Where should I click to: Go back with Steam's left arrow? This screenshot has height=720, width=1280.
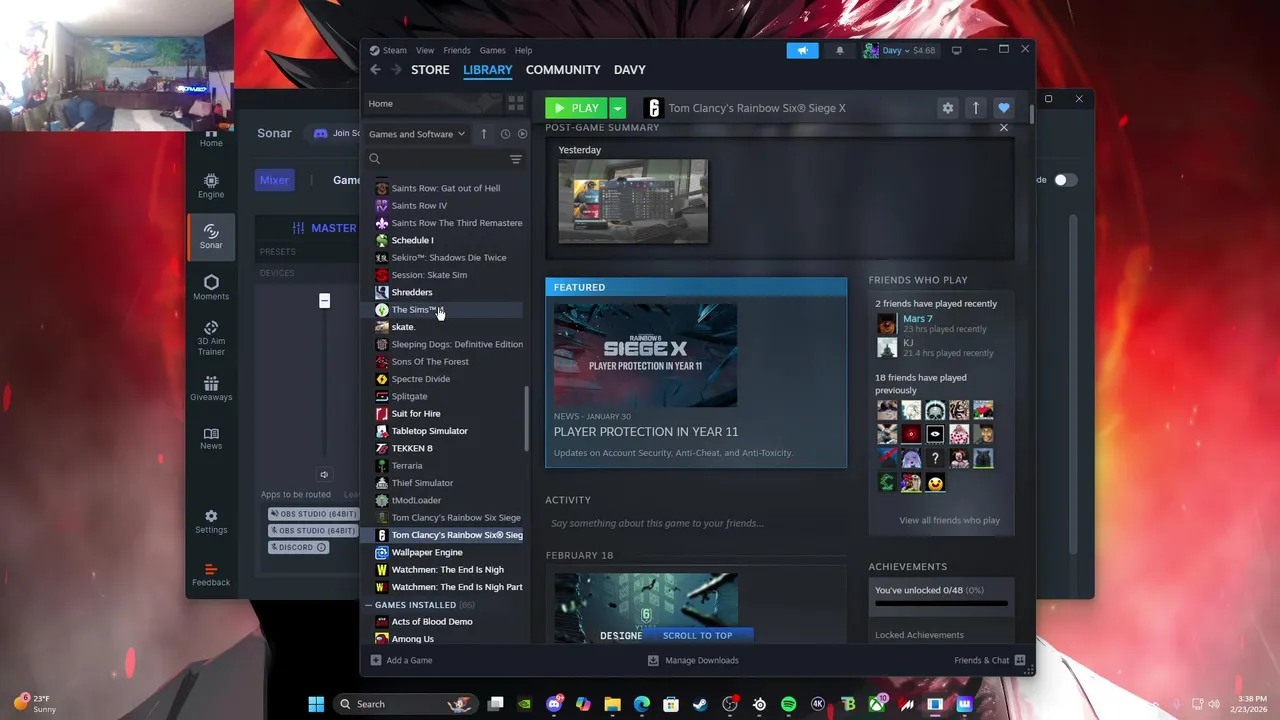pyautogui.click(x=375, y=70)
